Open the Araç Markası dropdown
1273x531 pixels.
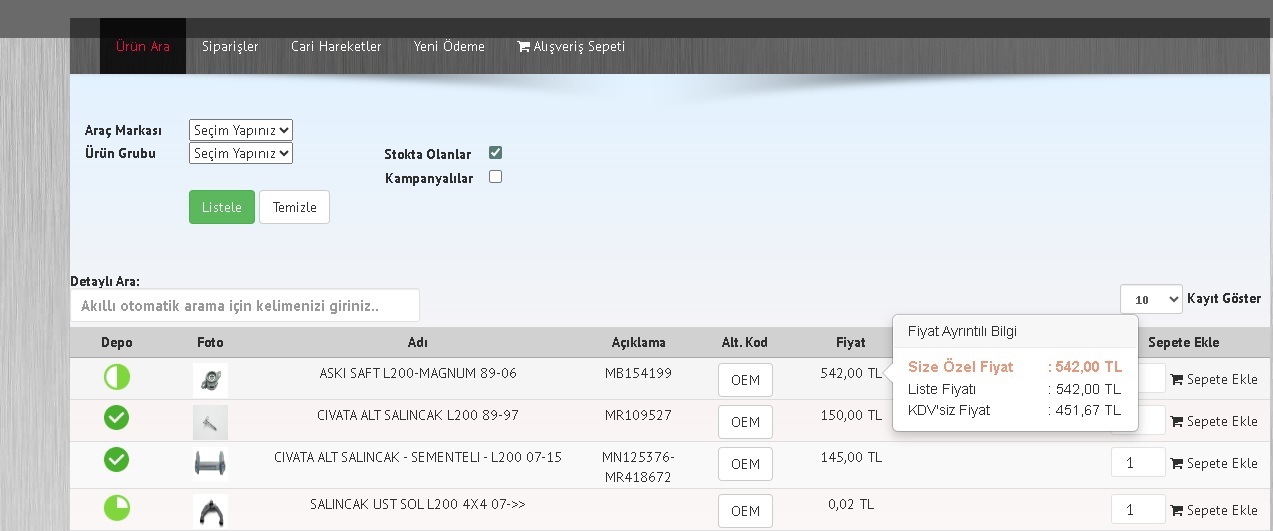click(240, 130)
